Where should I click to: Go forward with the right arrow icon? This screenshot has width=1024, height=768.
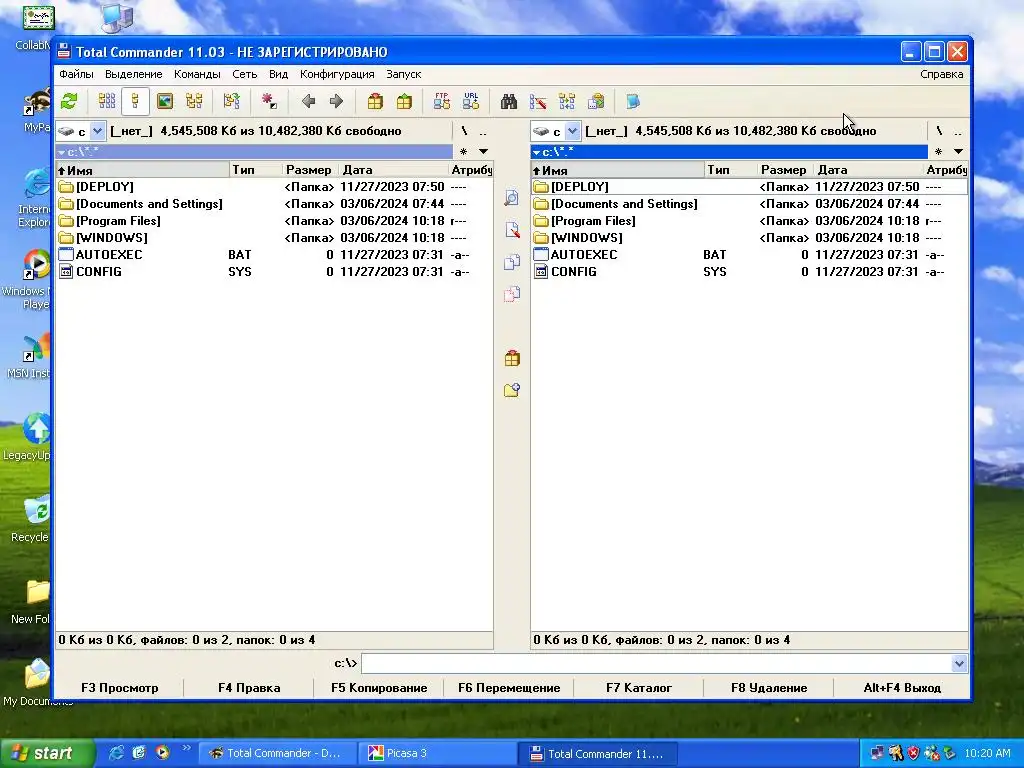tap(336, 101)
